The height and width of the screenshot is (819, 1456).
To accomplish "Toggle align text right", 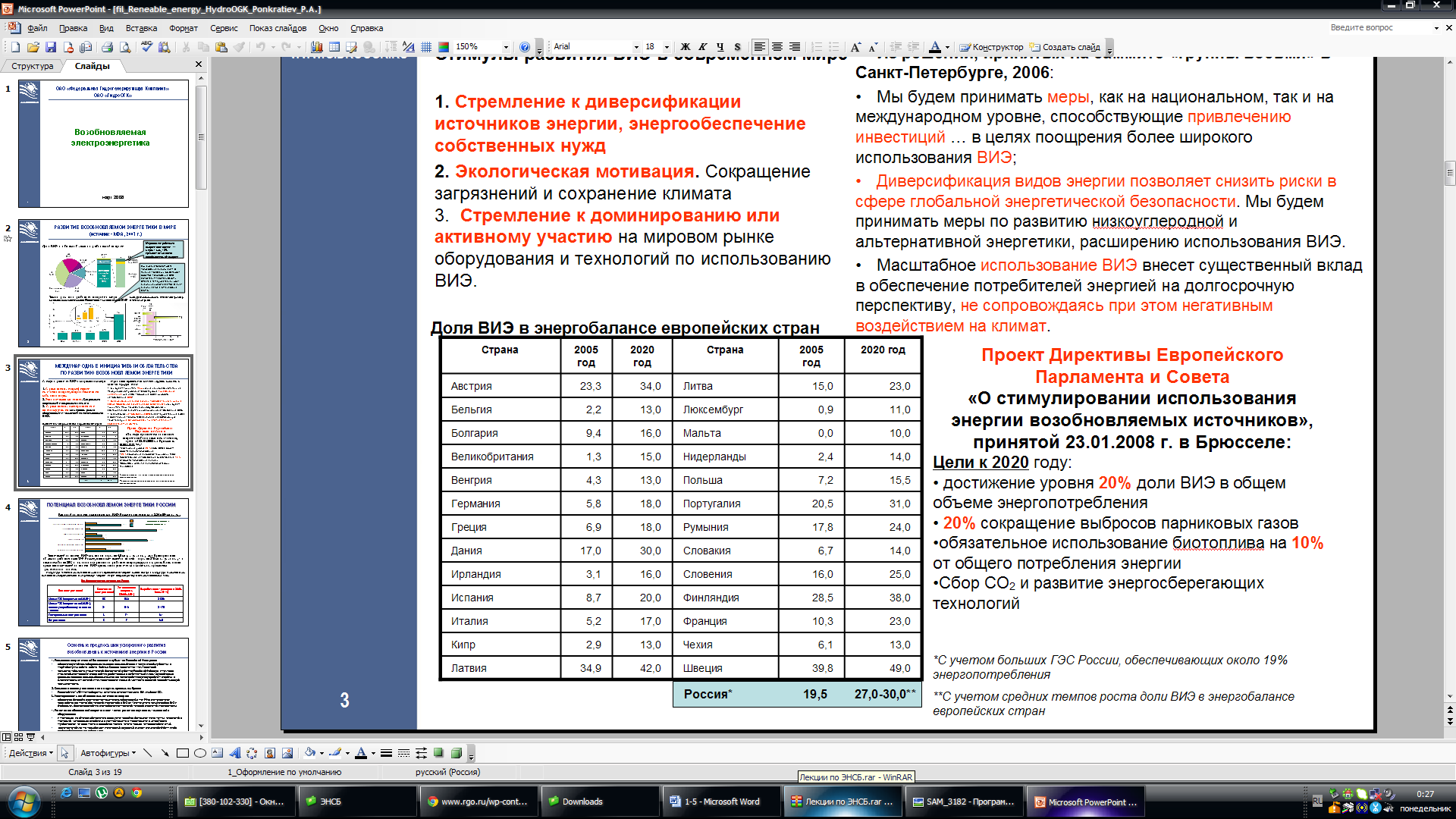I will (x=795, y=47).
